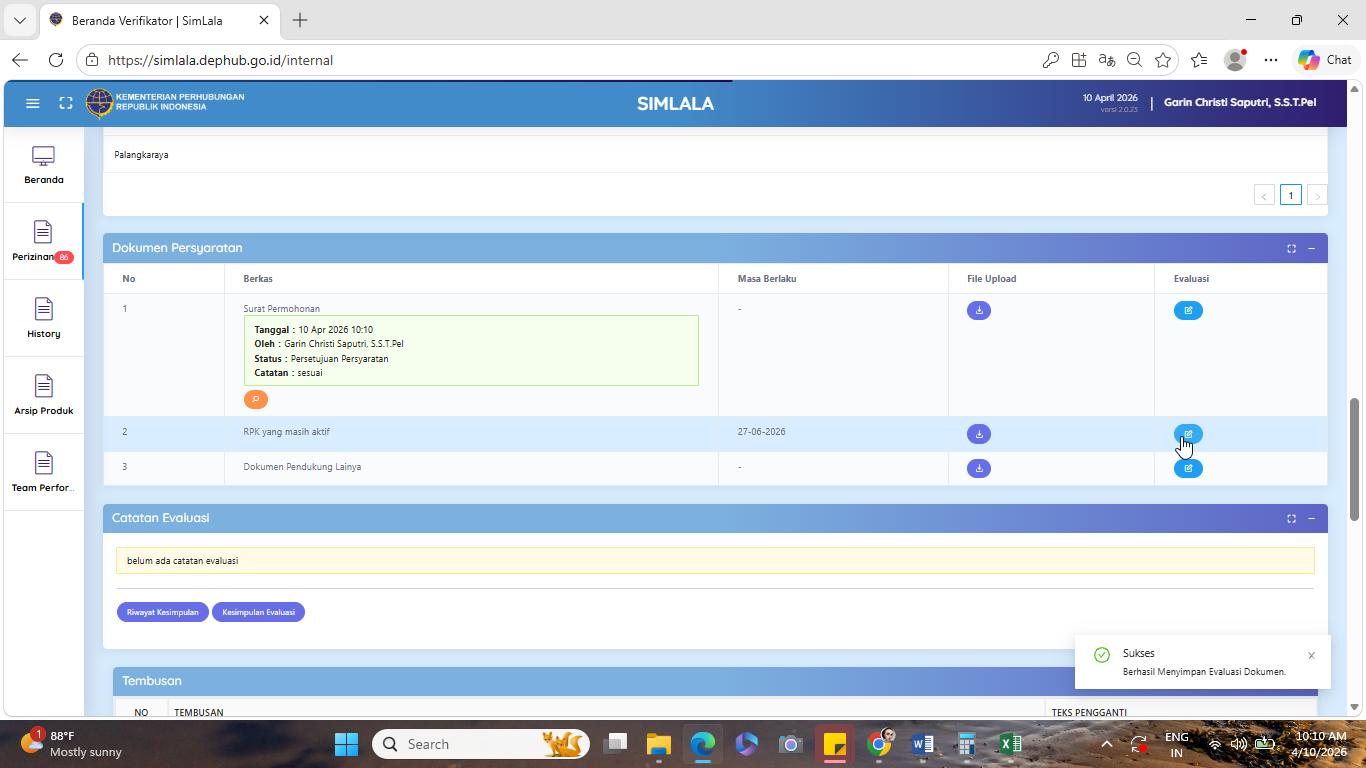The width and height of the screenshot is (1366, 768).
Task: Open evaluation for RPK yang masih aktif
Action: point(1188,434)
